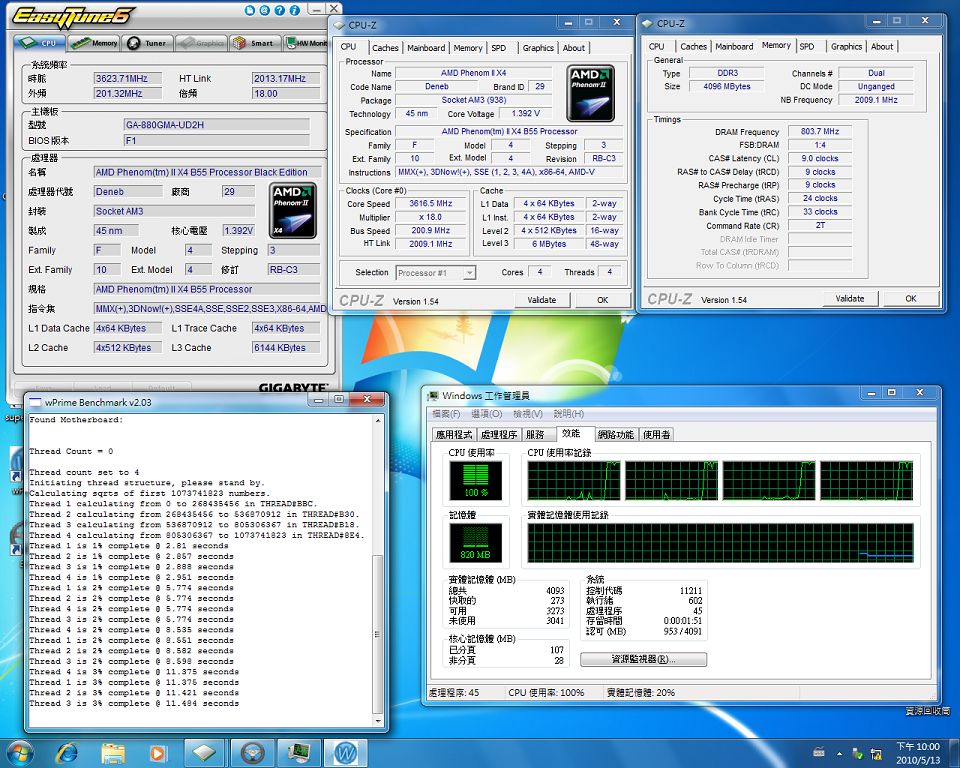Open Windows Explorer folder icon on taskbar

(x=113, y=753)
